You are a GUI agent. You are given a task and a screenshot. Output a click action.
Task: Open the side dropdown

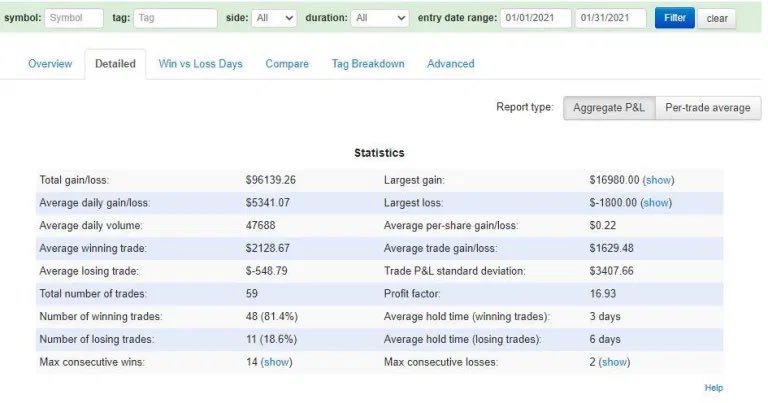tap(274, 18)
